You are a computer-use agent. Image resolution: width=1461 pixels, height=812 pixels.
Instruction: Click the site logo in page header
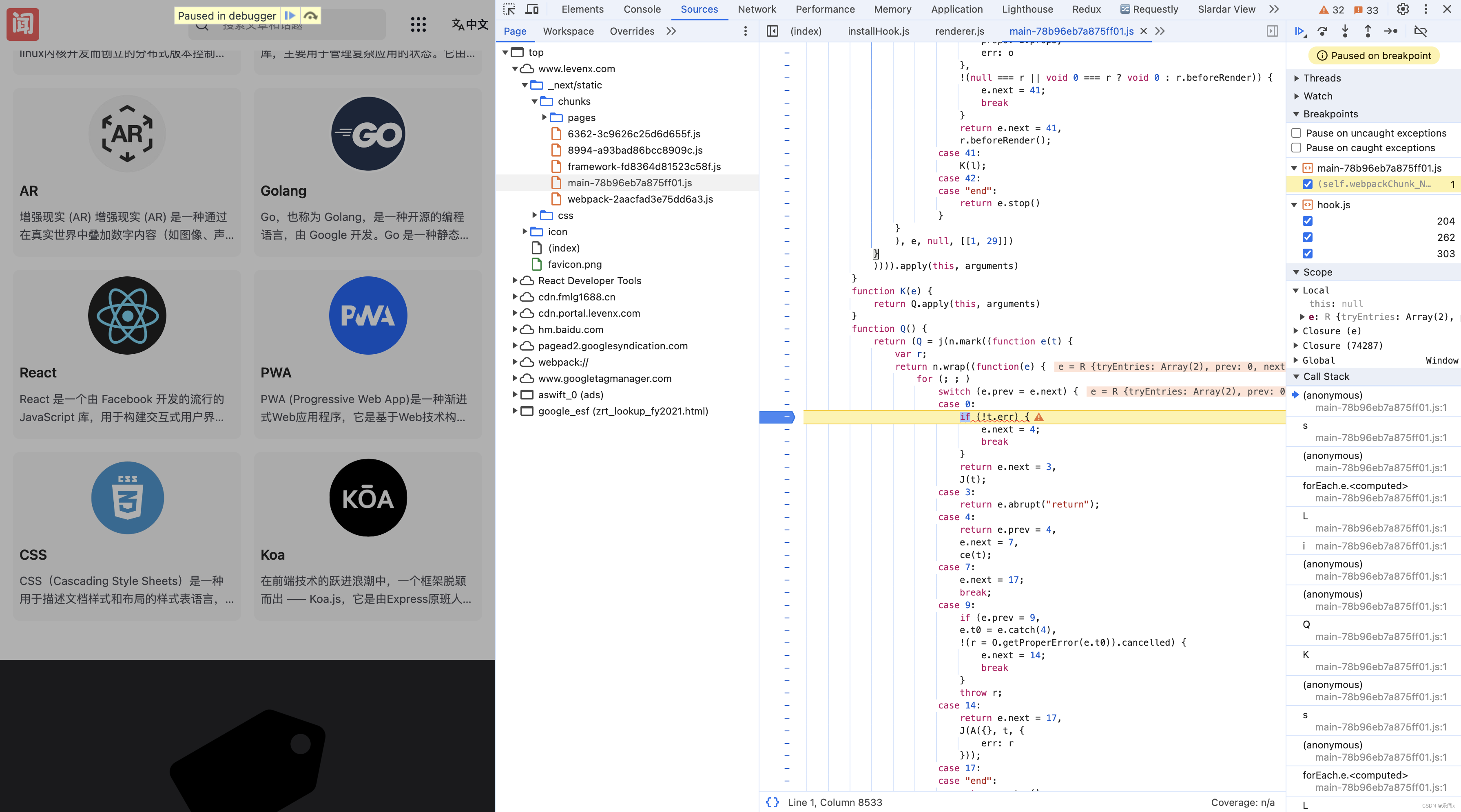click(23, 24)
